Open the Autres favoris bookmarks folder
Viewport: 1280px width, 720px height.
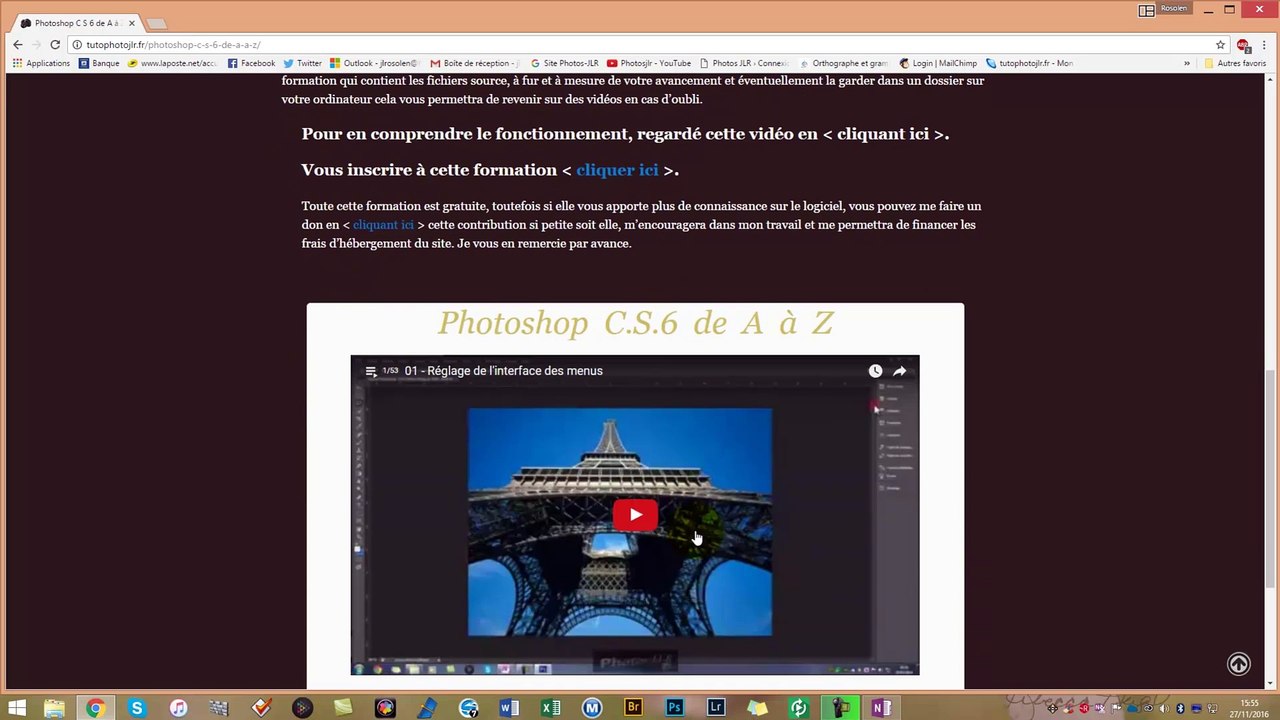[1235, 63]
